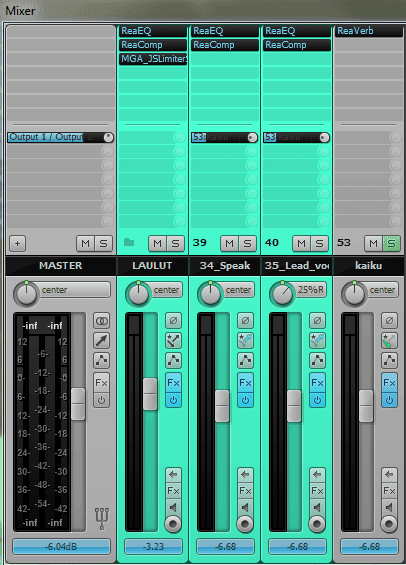Open FX chain on kaiku track
The width and height of the screenshot is (406, 565).
[389, 383]
